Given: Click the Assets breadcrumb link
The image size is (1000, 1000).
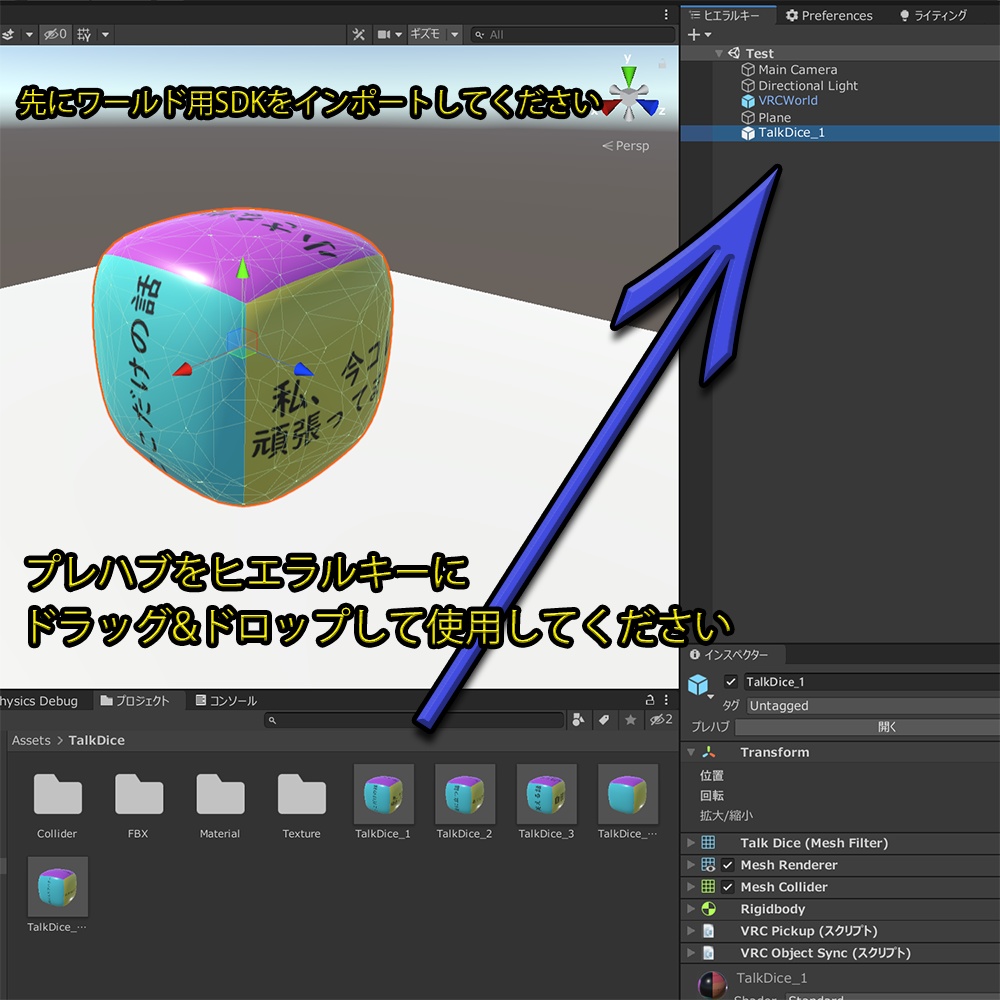Looking at the screenshot, I should point(29,740).
